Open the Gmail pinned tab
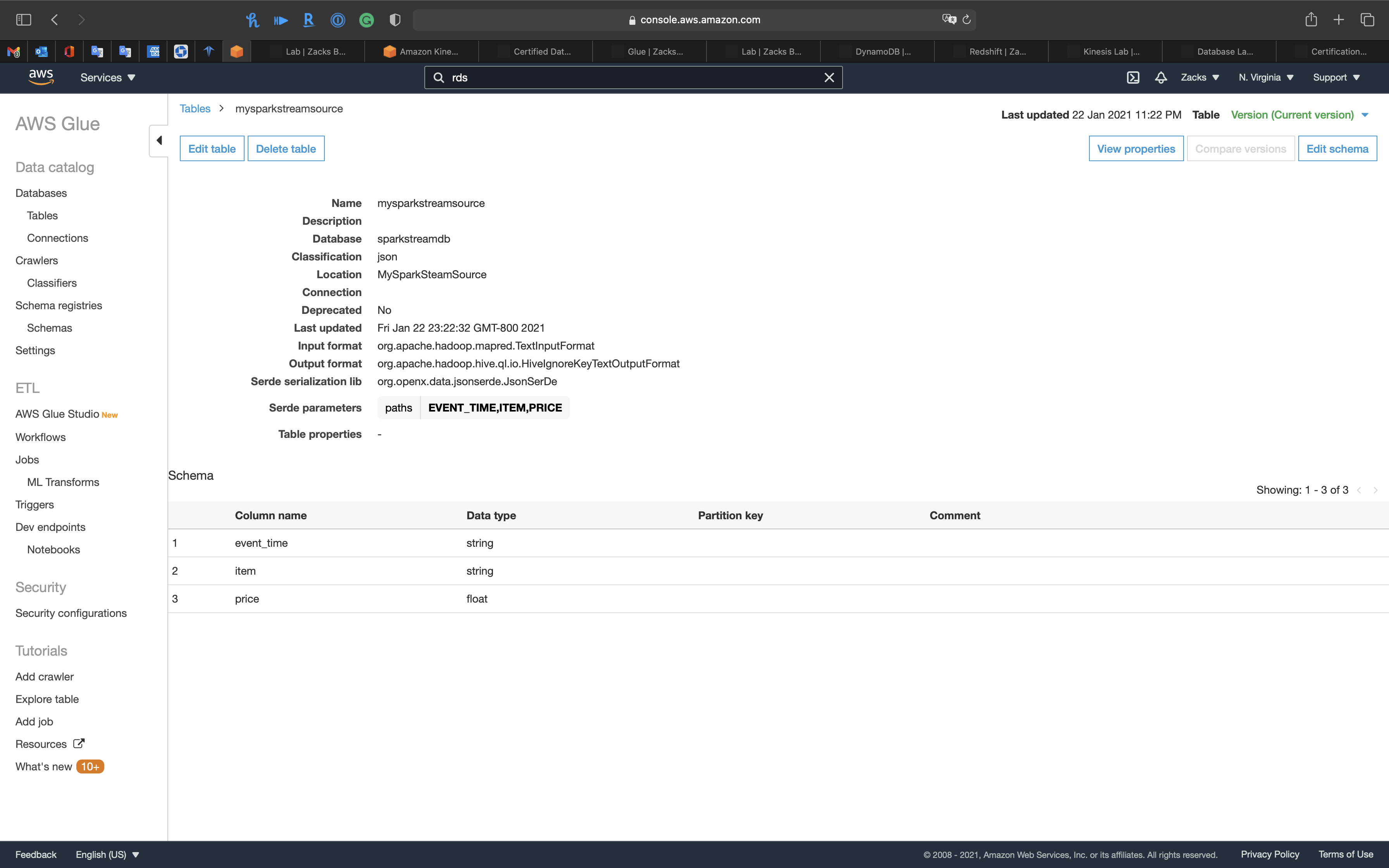 (x=14, y=52)
